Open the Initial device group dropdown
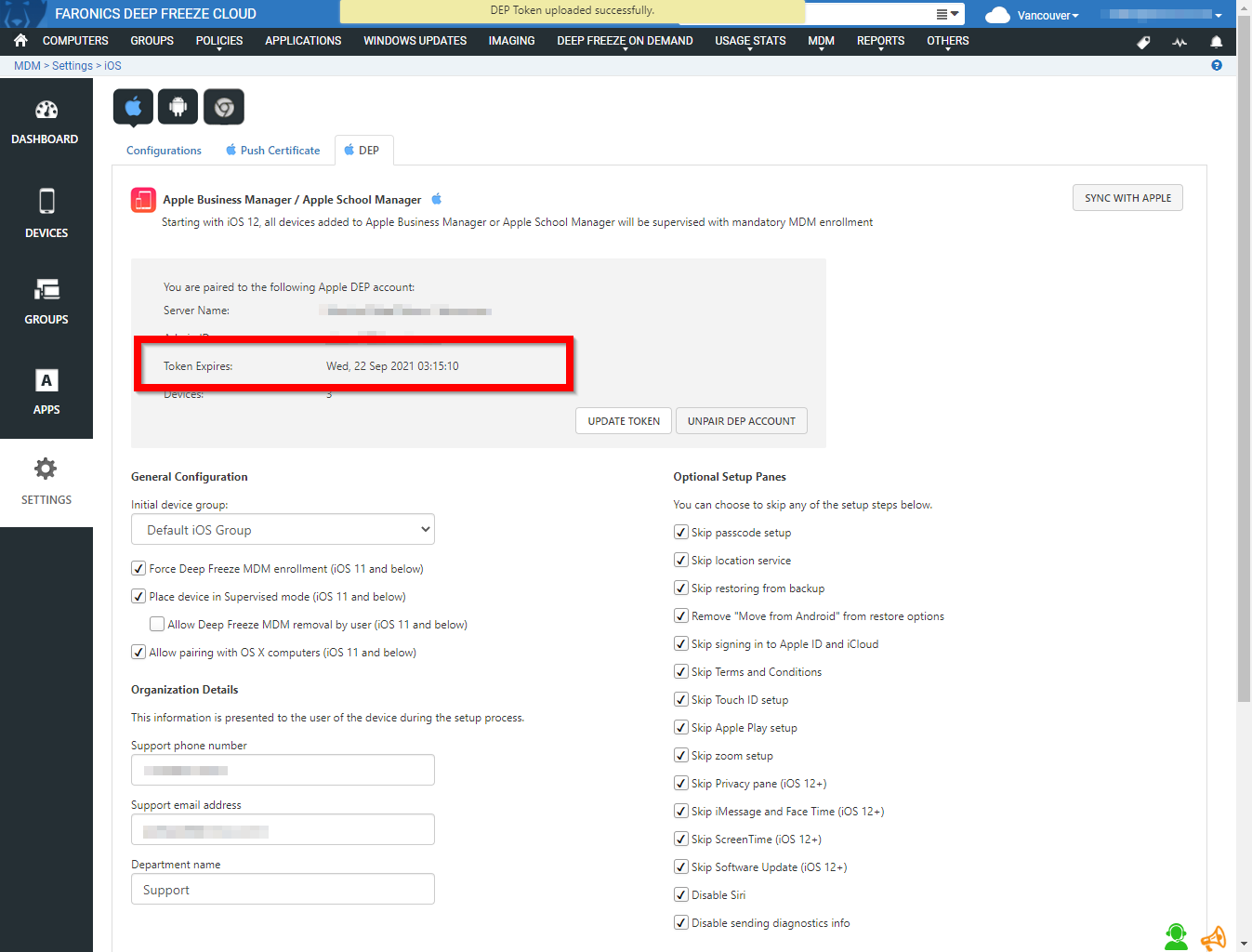 283,530
